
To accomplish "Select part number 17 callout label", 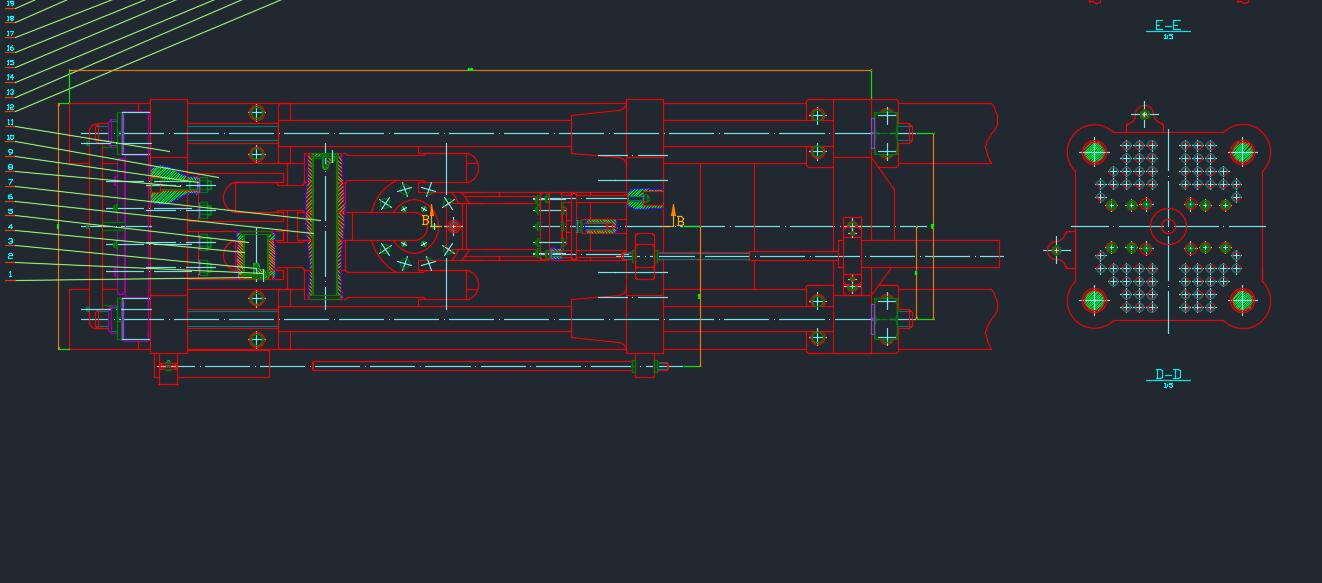I will pos(10,33).
